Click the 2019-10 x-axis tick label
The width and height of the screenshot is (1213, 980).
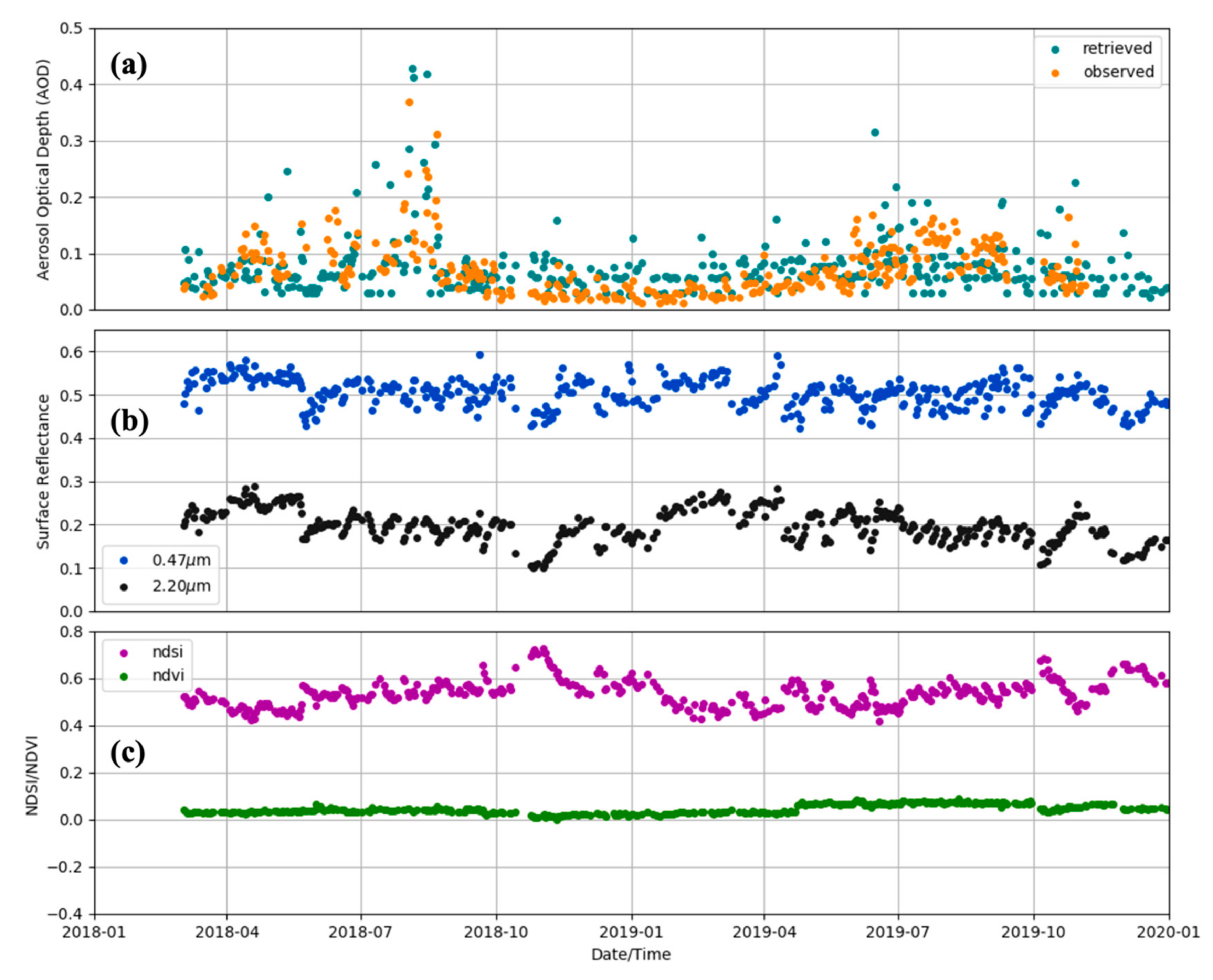1033,931
